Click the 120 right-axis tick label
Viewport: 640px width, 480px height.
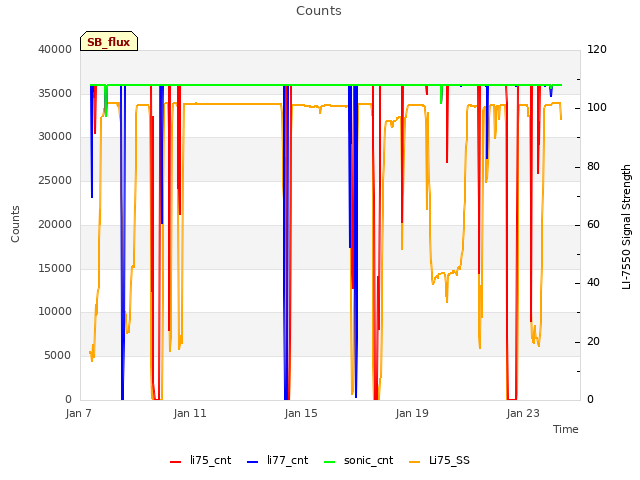coord(597,49)
